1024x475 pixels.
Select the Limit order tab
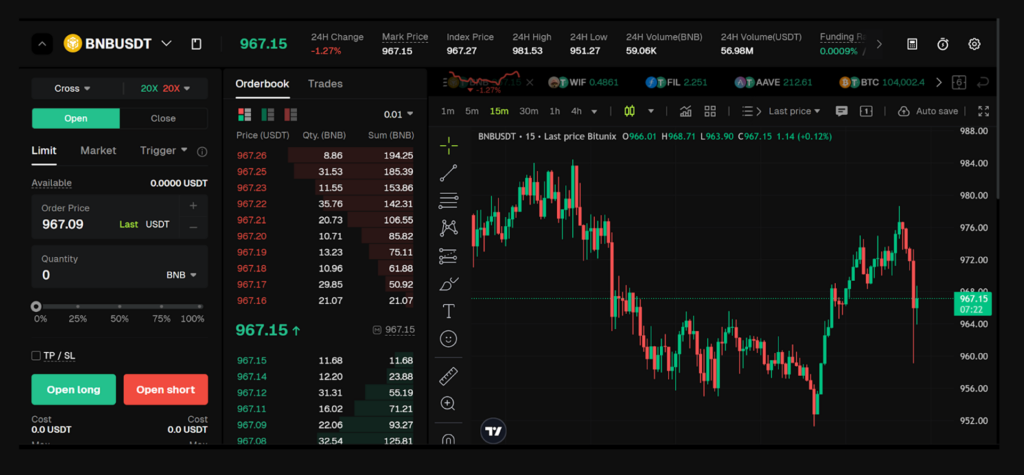[44, 150]
